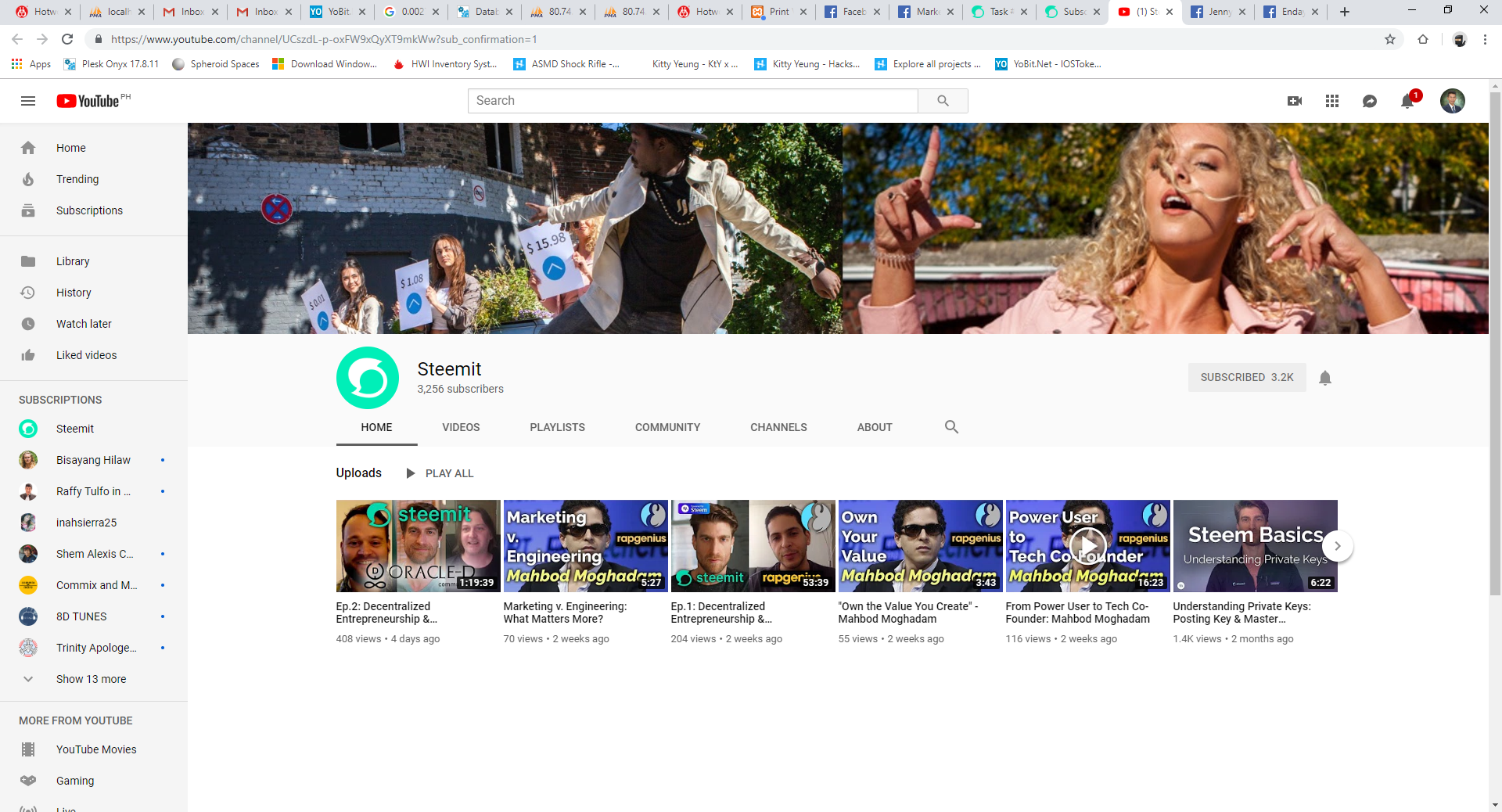Click the page vertical scrollbar

1495,344
